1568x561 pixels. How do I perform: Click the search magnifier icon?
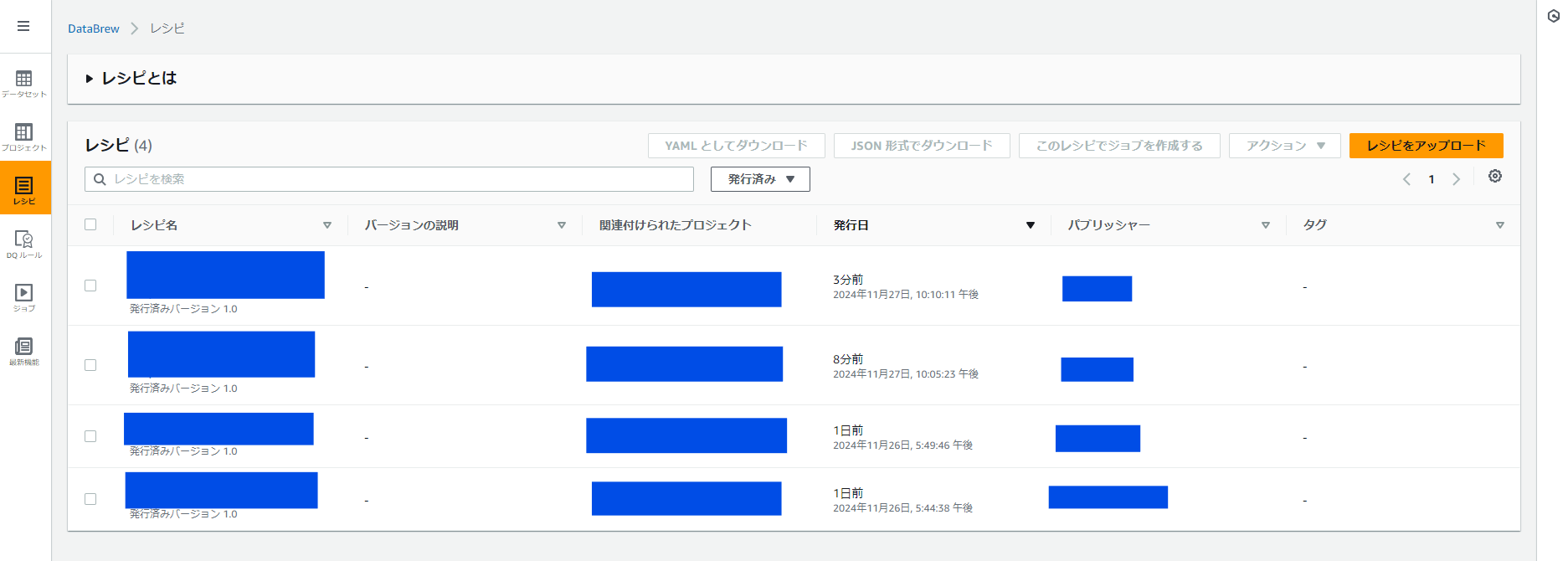point(100,179)
